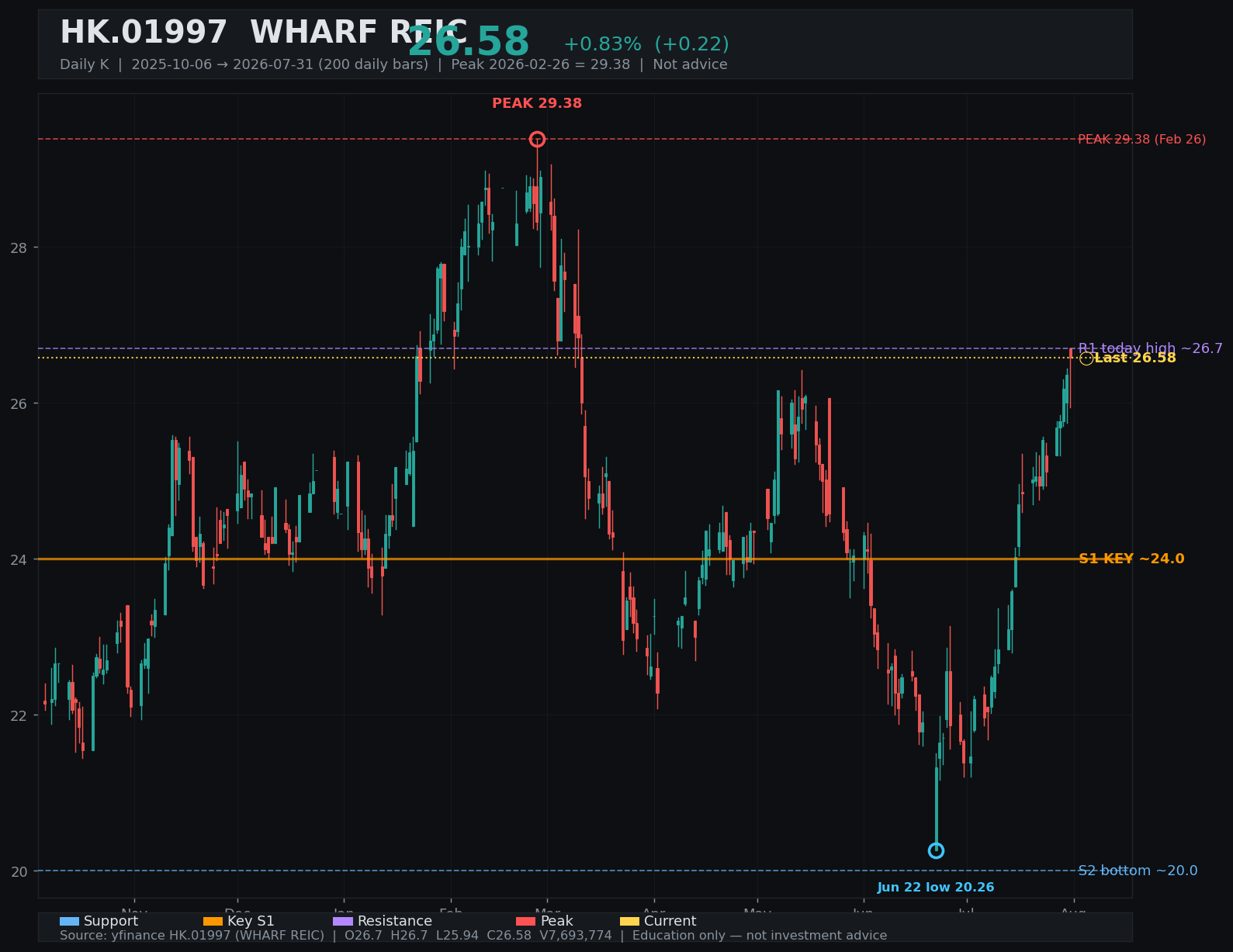The image size is (1233, 952).
Task: Click the 28 y-axis tick label
Action: [x=19, y=248]
